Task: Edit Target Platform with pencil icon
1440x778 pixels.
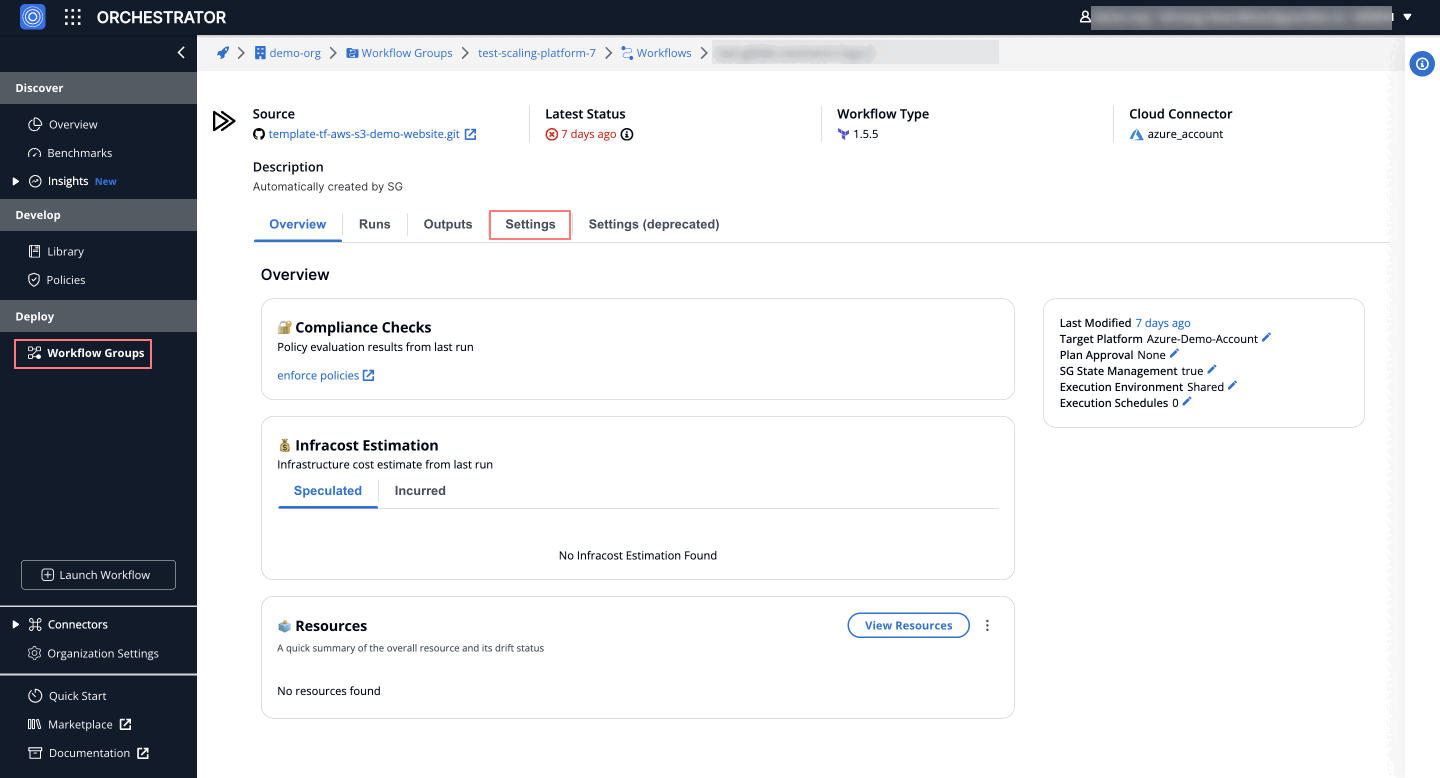Action: pyautogui.click(x=1266, y=338)
